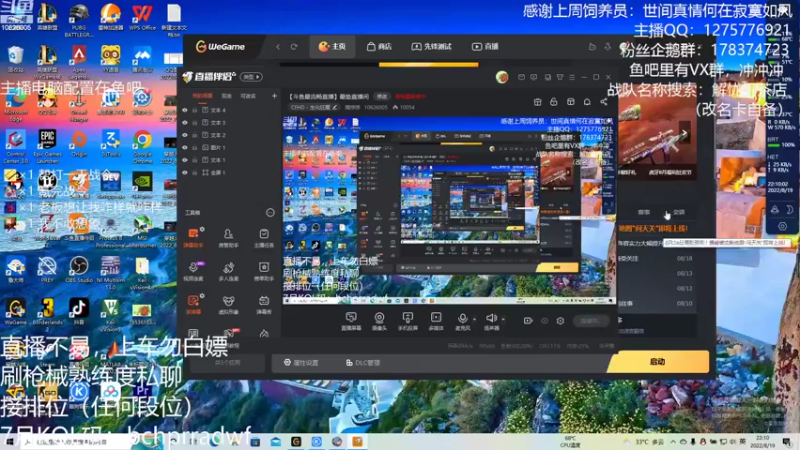Hide the 文本 2 layer
Screen dimensions: 800x450
[185, 135]
